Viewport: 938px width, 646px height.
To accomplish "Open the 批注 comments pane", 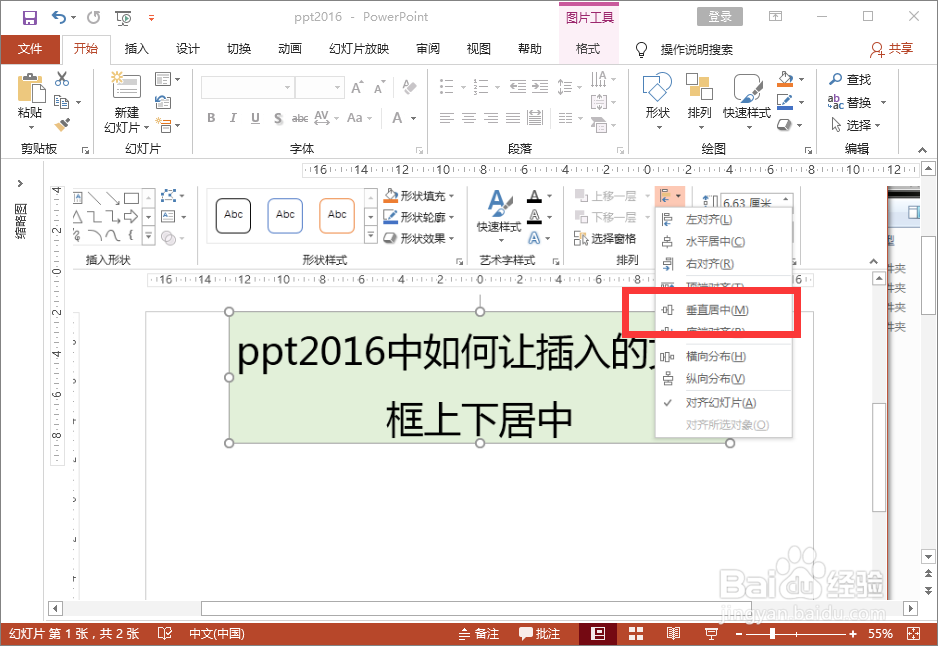I will tap(540, 633).
